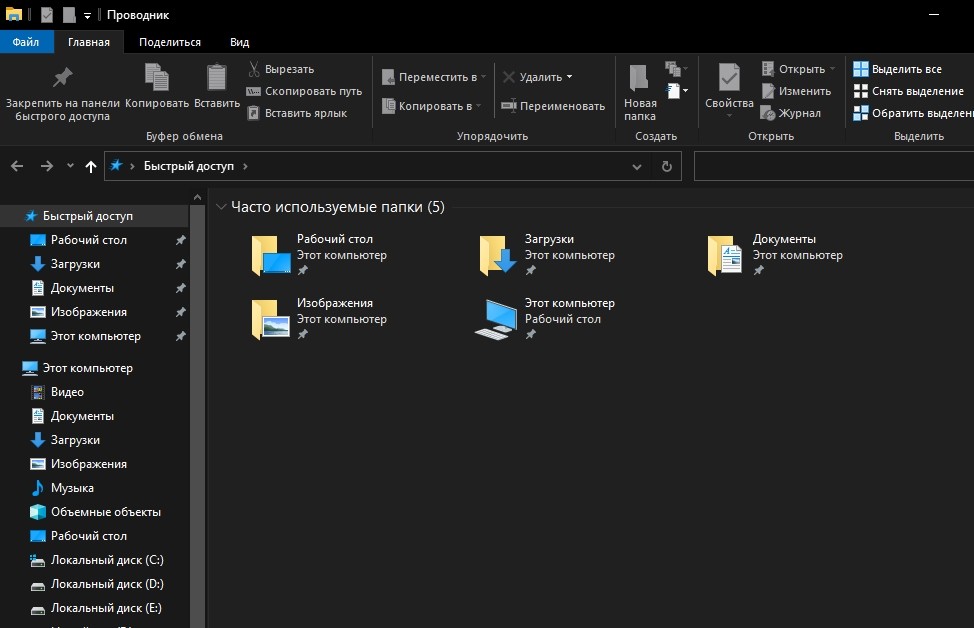Open Properties via the checkmark icon
974x628 pixels.
(x=729, y=78)
